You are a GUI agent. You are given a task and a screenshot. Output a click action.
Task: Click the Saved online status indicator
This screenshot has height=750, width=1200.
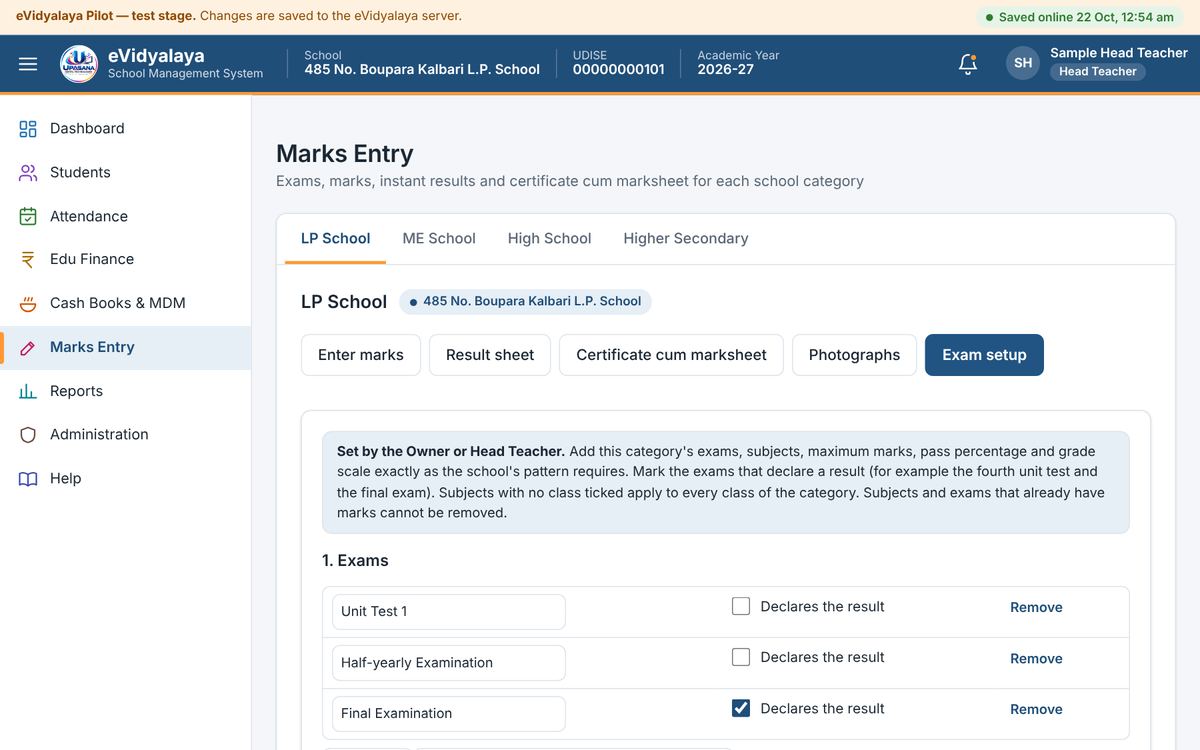1080,17
